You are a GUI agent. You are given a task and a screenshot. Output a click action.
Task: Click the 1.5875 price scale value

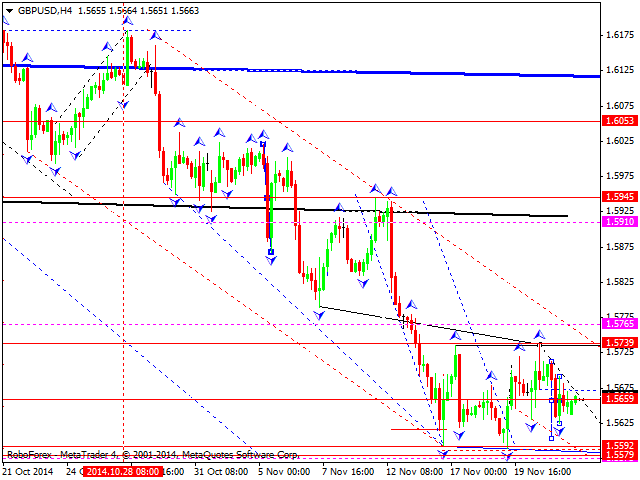click(x=620, y=246)
